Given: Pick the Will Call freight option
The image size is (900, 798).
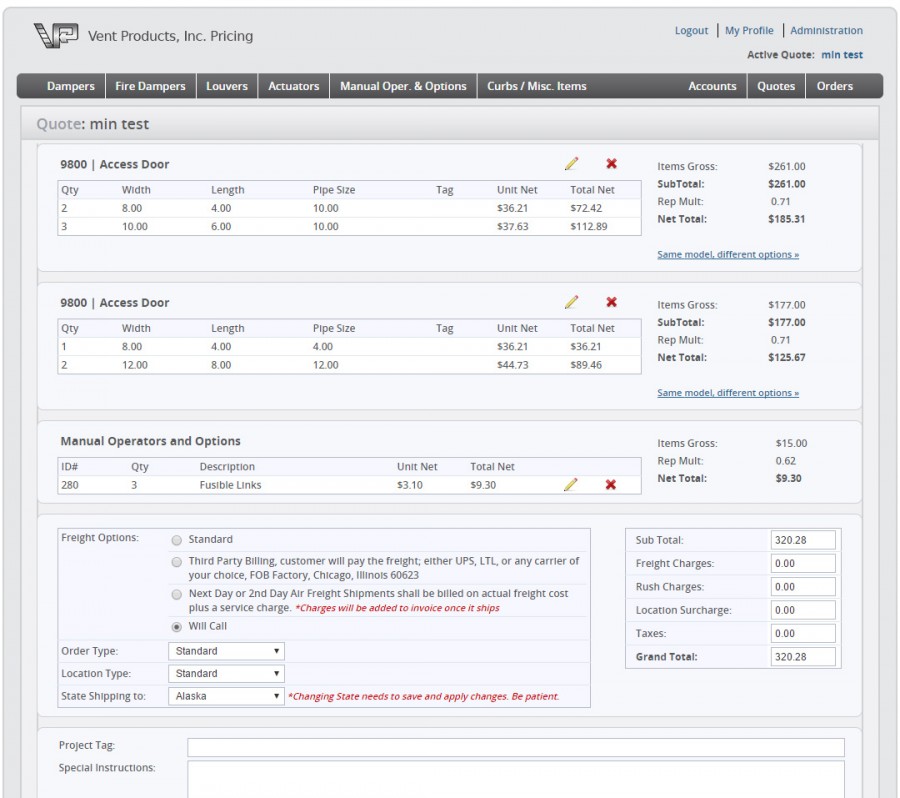Looking at the screenshot, I should pyautogui.click(x=177, y=627).
